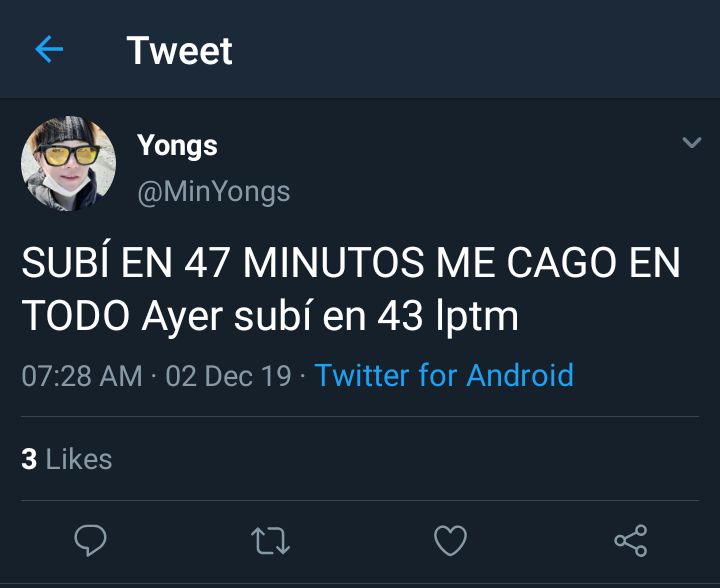Click the Tweet title in the header

point(180,50)
